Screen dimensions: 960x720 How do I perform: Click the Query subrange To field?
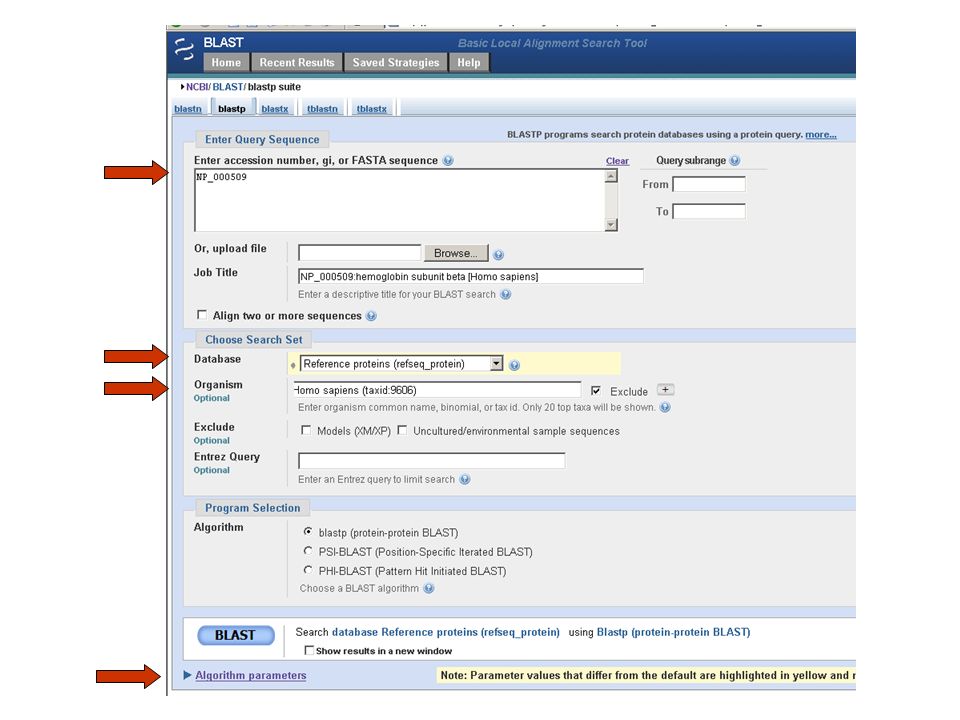tap(709, 212)
